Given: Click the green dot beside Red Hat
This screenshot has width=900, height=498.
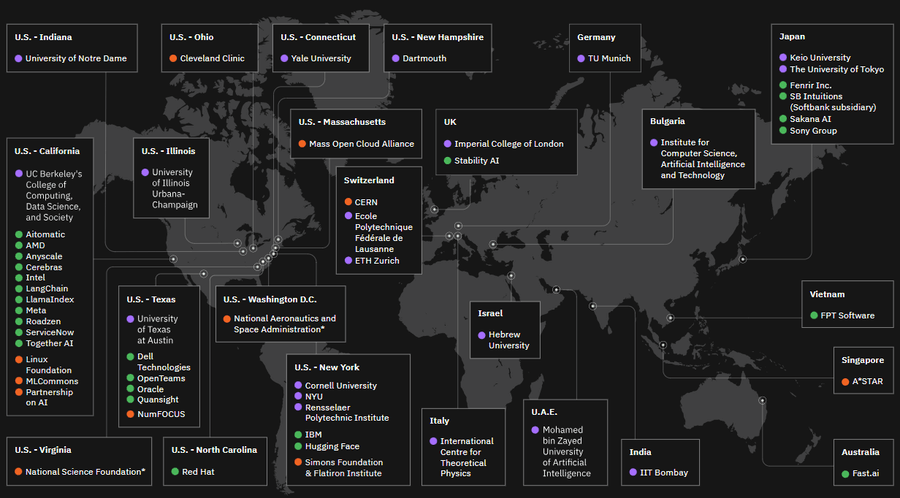Looking at the screenshot, I should pos(174,471).
